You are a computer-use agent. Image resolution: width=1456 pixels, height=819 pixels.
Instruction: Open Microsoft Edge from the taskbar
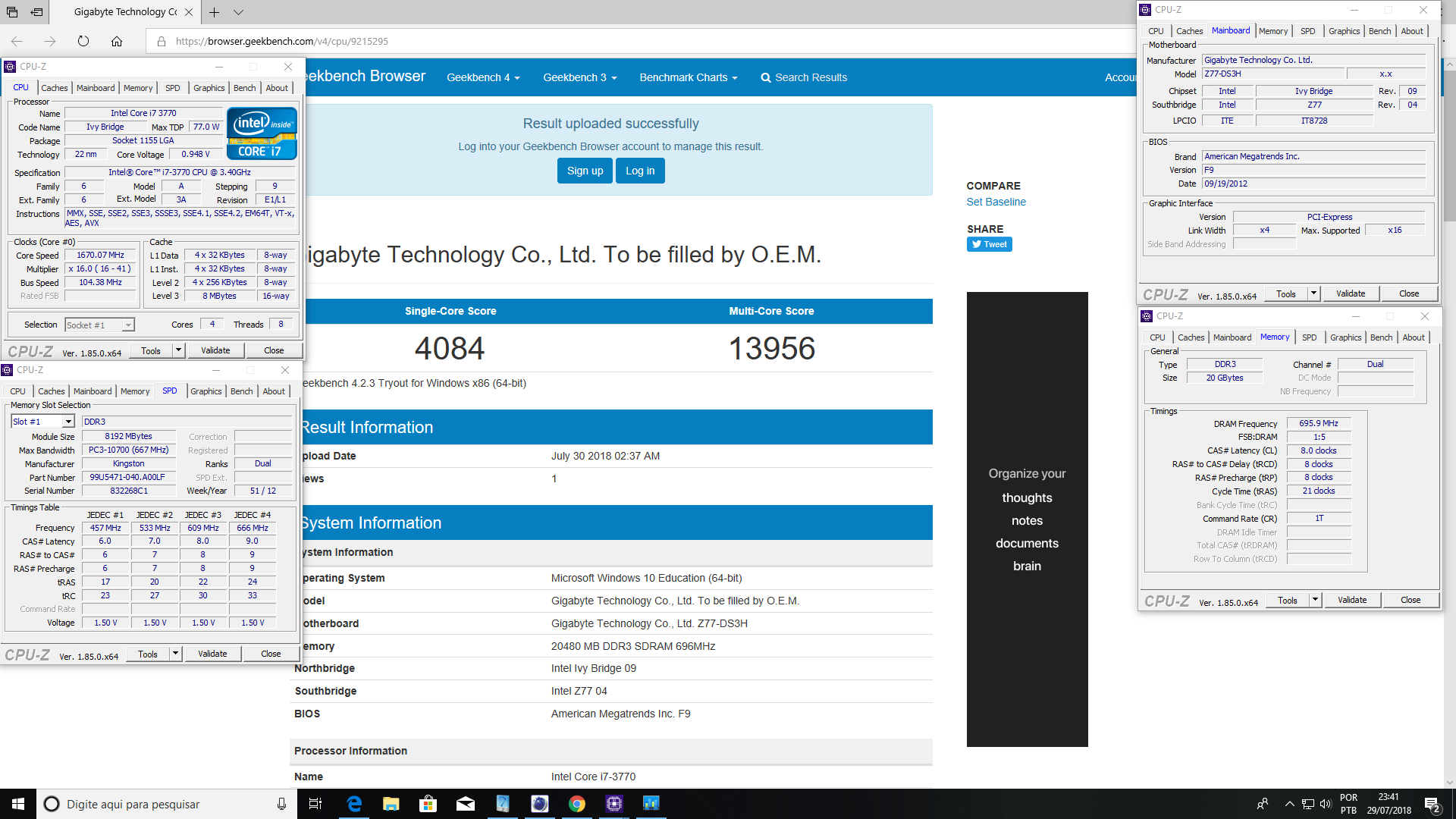tap(354, 804)
